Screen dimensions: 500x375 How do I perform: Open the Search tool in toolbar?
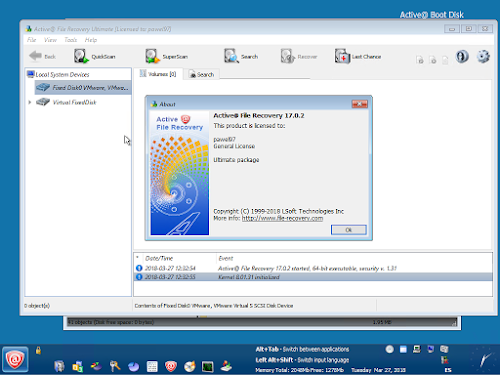[x=241, y=56]
